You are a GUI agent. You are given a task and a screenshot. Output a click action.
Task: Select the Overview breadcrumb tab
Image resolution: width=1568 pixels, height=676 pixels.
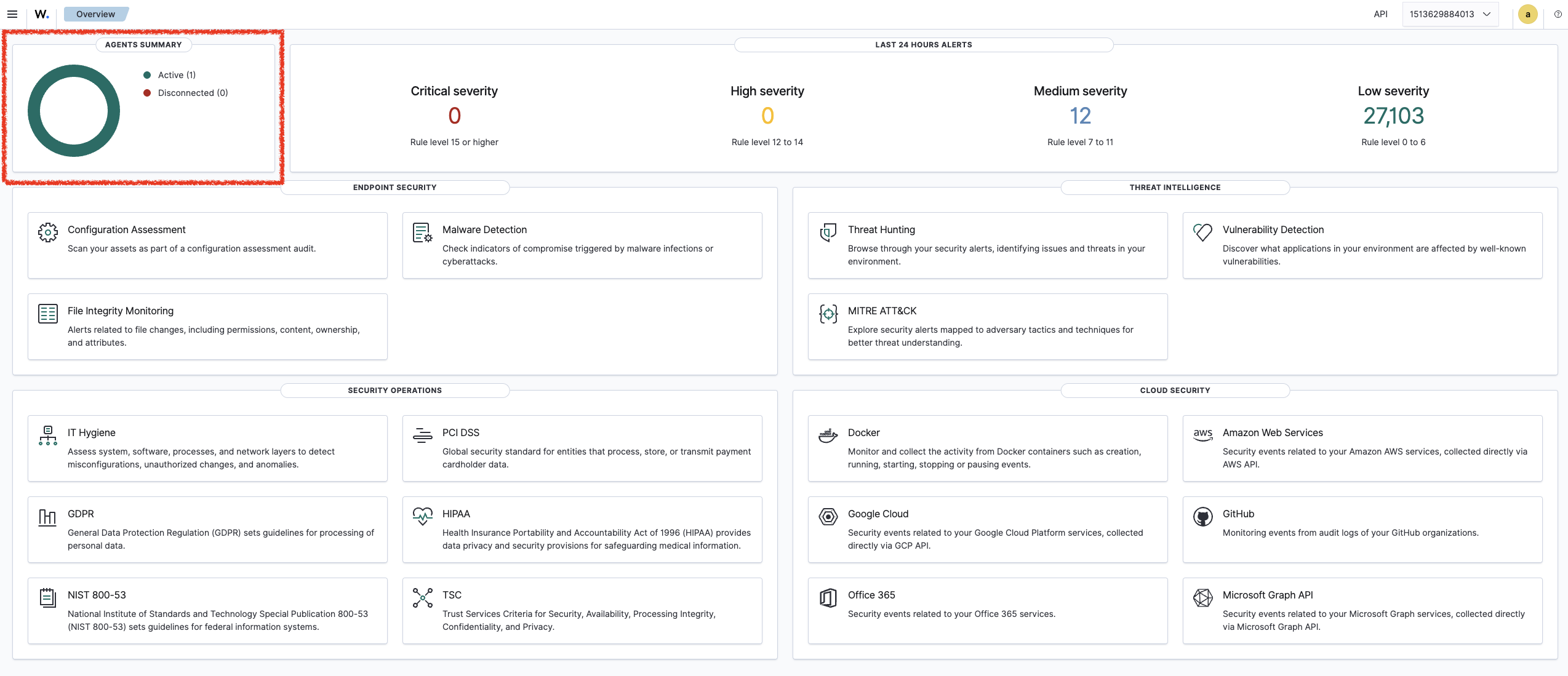tap(95, 14)
